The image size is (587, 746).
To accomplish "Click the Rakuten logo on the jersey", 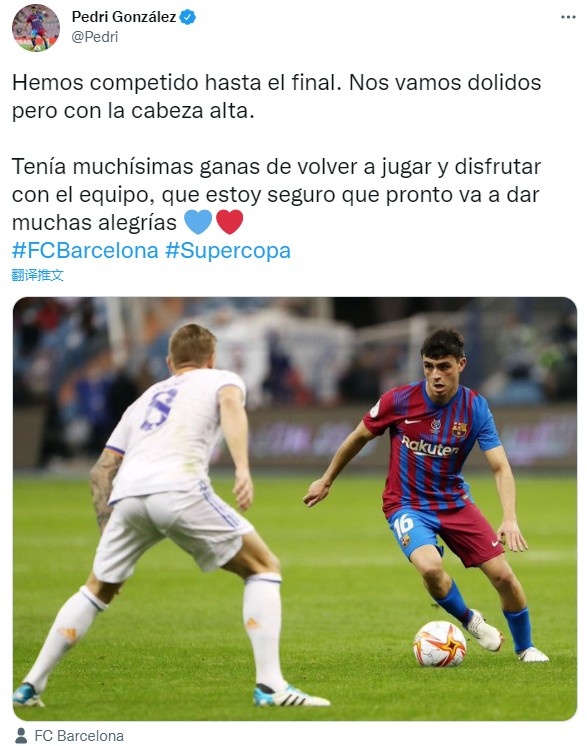I will coord(430,447).
